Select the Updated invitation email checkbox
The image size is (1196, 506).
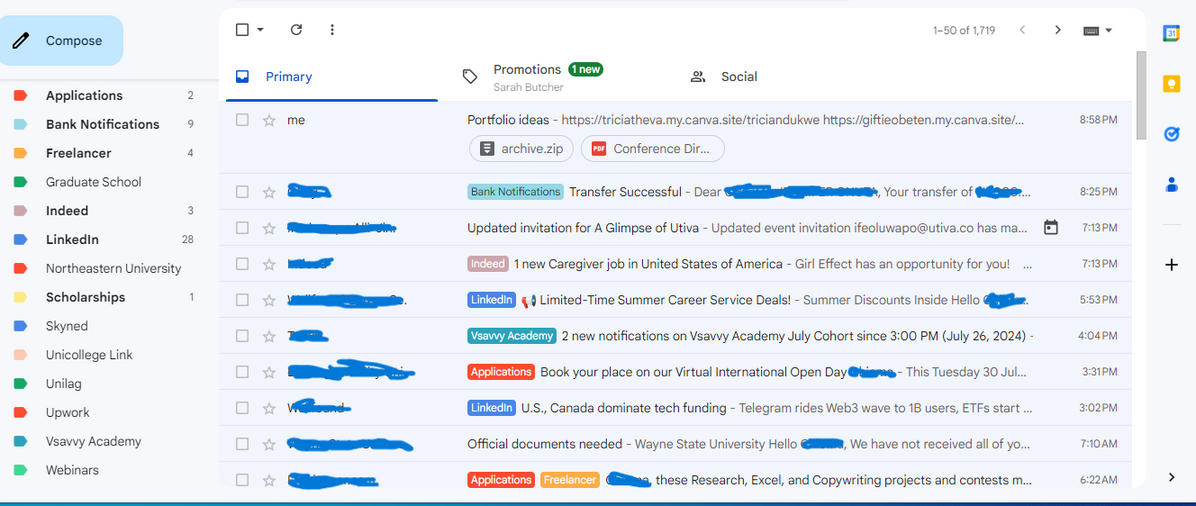pos(242,227)
